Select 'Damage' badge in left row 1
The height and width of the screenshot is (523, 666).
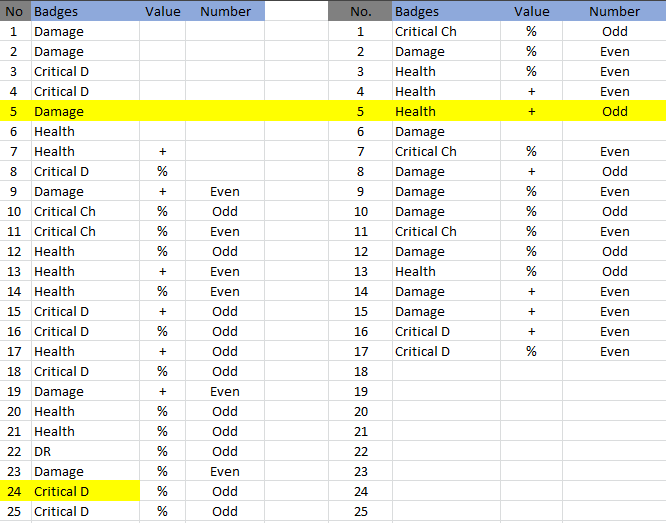[x=85, y=31]
